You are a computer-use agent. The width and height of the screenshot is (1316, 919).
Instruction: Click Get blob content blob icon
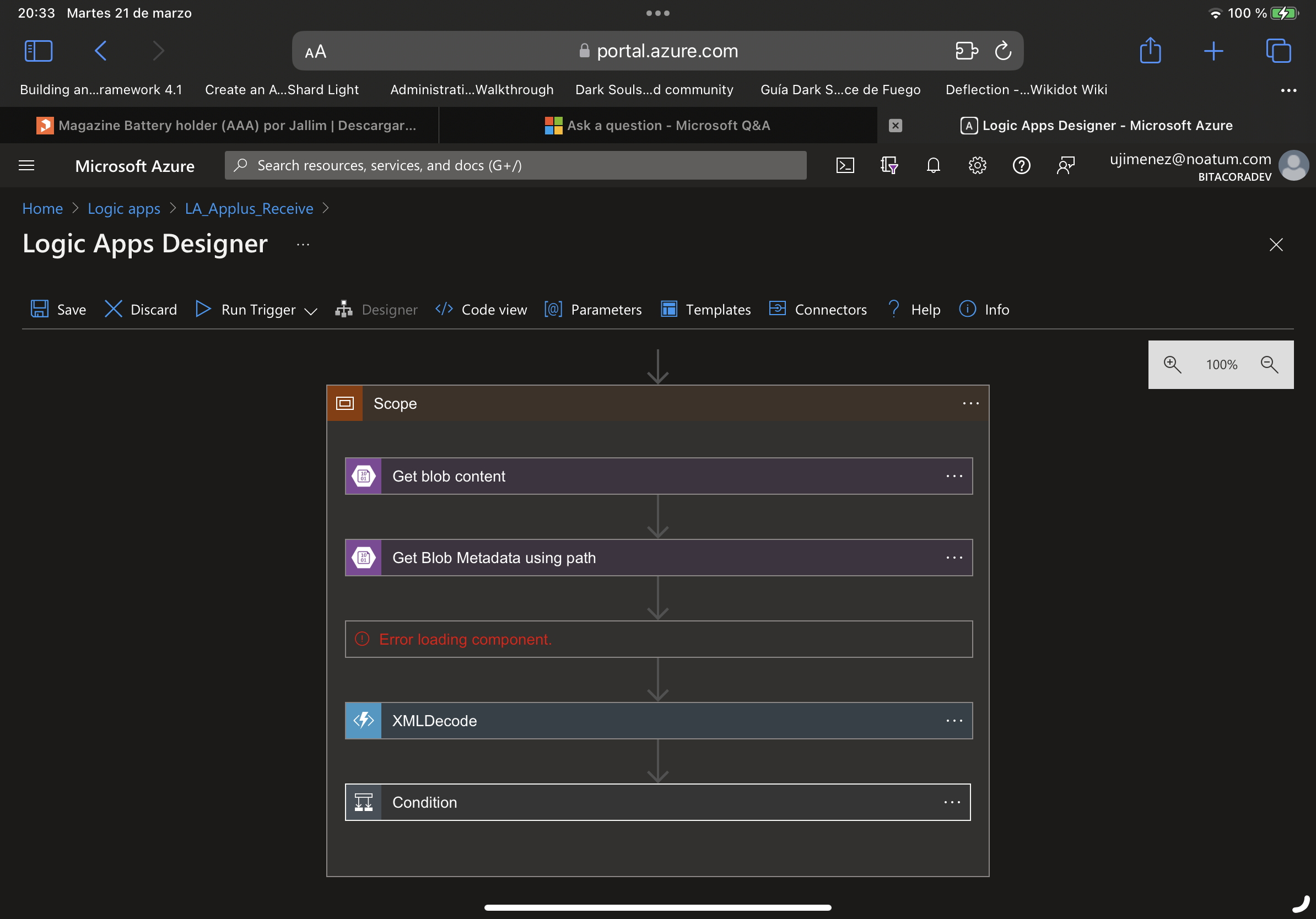coord(363,476)
